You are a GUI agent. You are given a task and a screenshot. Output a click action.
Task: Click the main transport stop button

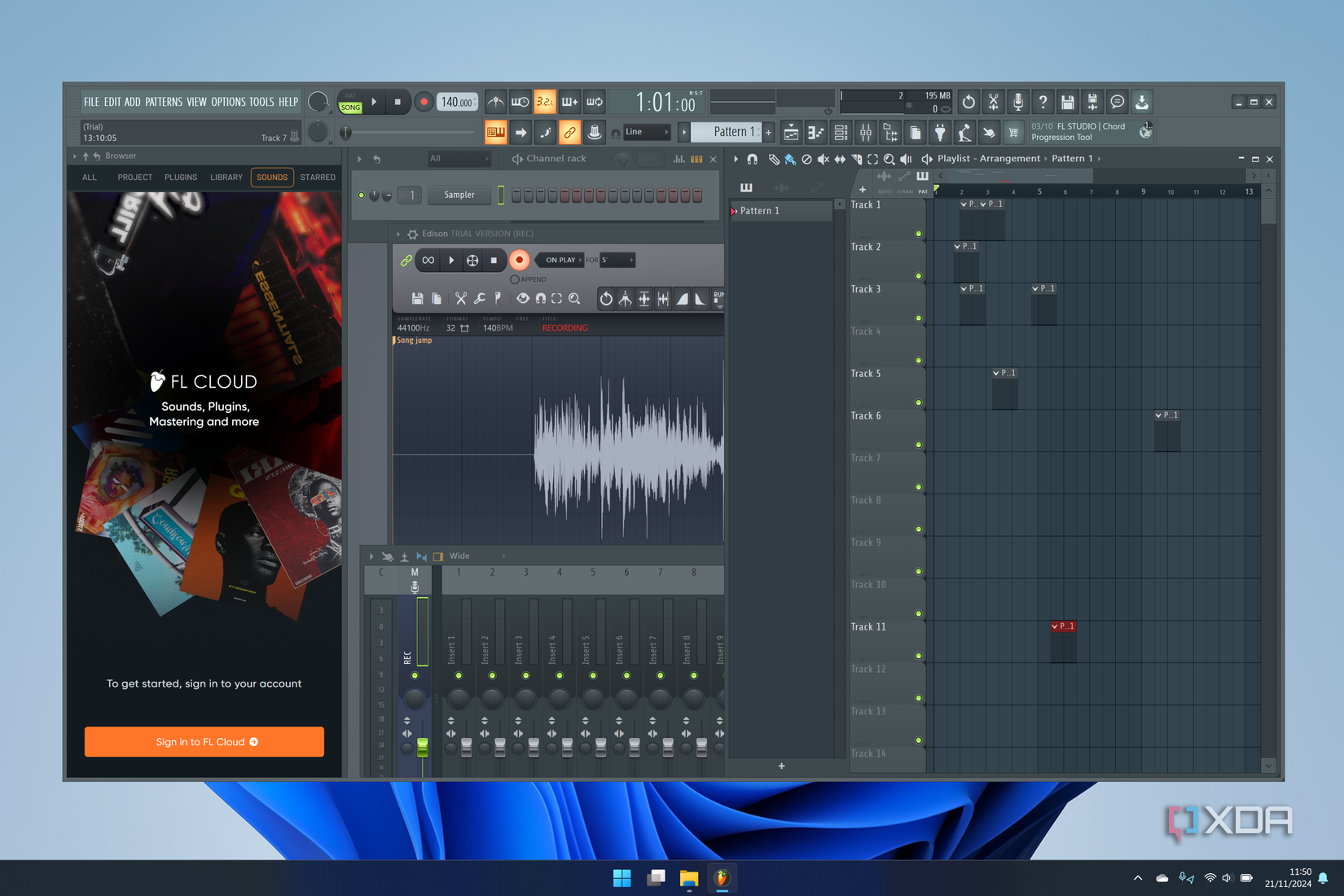tap(397, 102)
